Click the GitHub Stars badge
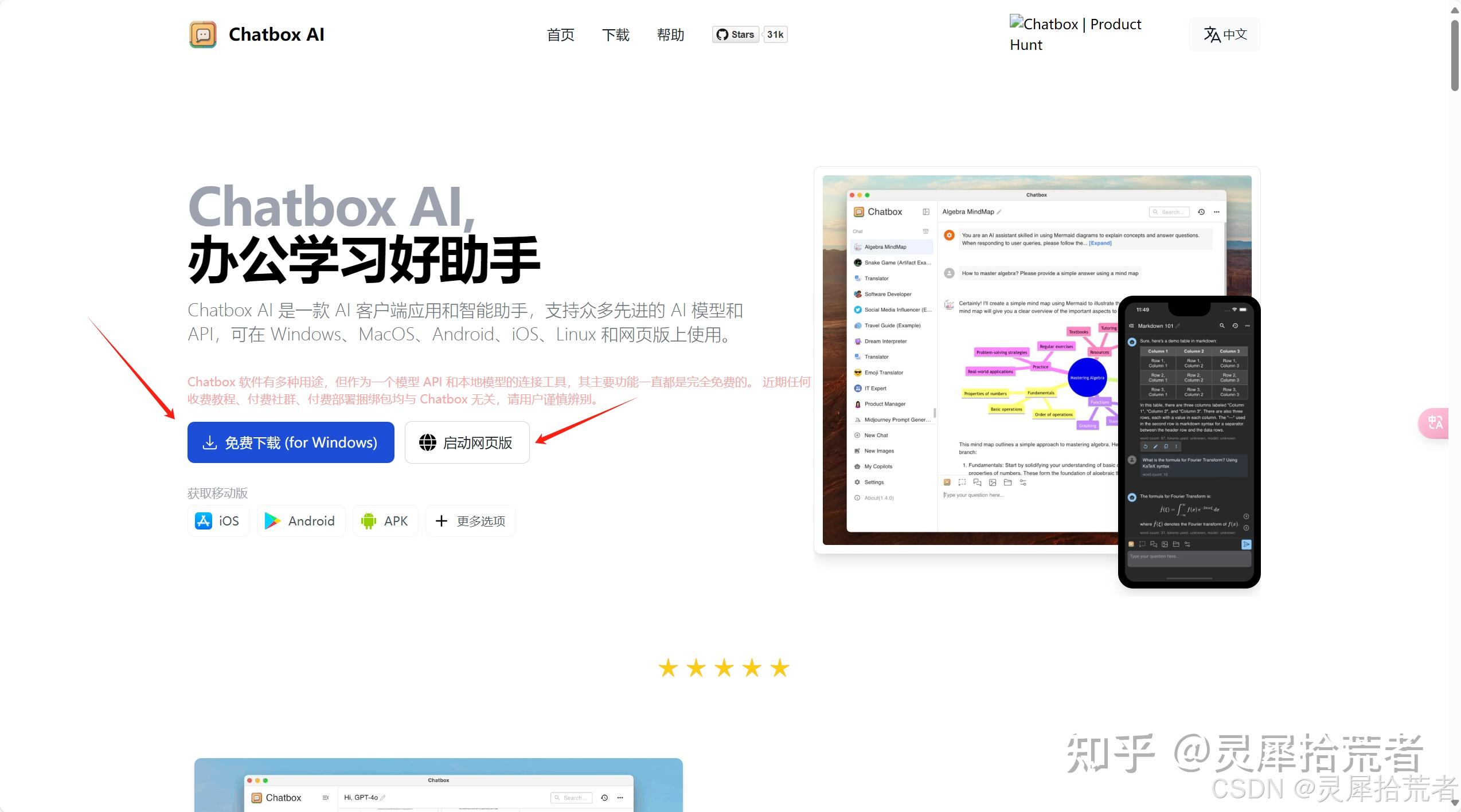1461x812 pixels. [x=736, y=34]
